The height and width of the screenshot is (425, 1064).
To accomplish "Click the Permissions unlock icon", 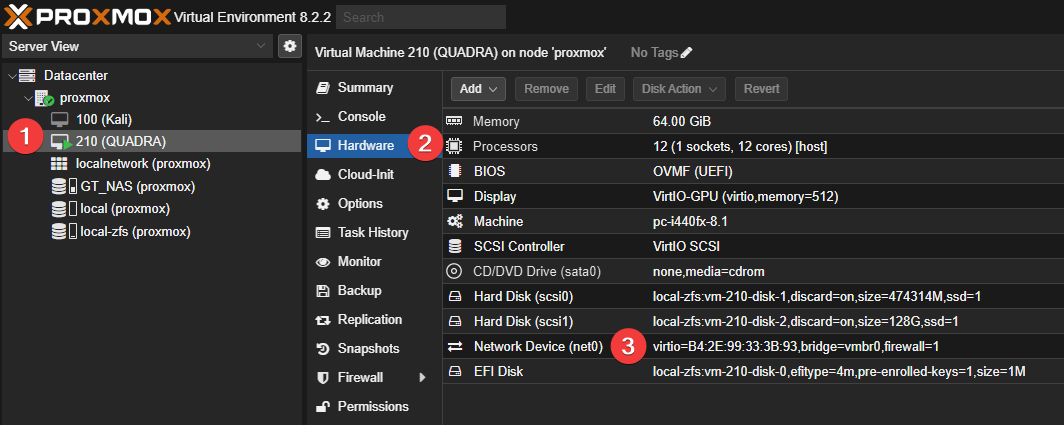I will [323, 407].
